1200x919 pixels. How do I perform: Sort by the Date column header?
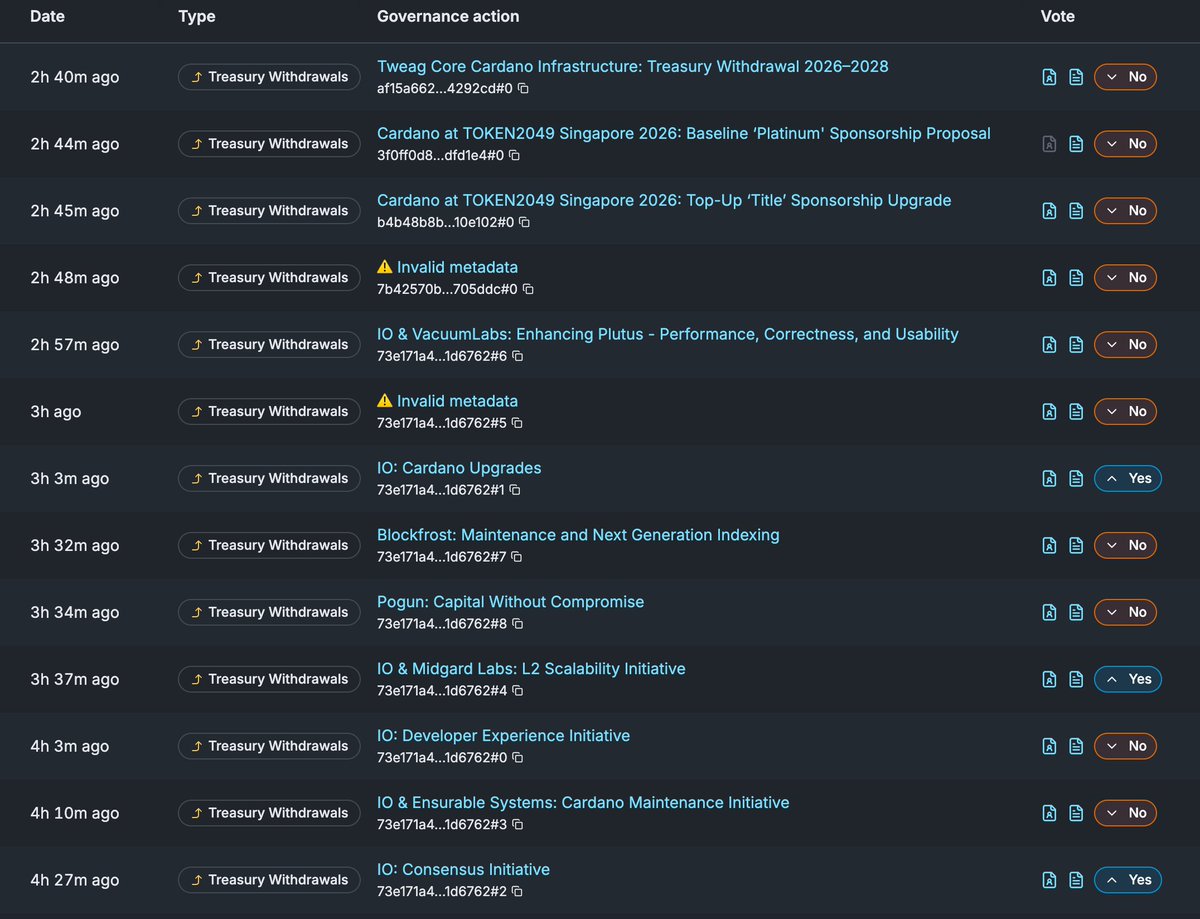click(x=47, y=16)
